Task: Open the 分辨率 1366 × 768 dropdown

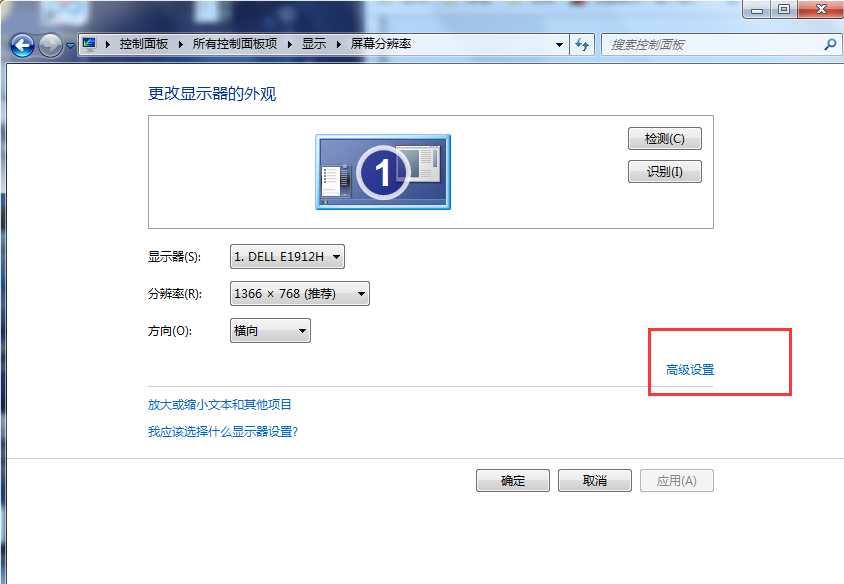Action: (x=300, y=293)
